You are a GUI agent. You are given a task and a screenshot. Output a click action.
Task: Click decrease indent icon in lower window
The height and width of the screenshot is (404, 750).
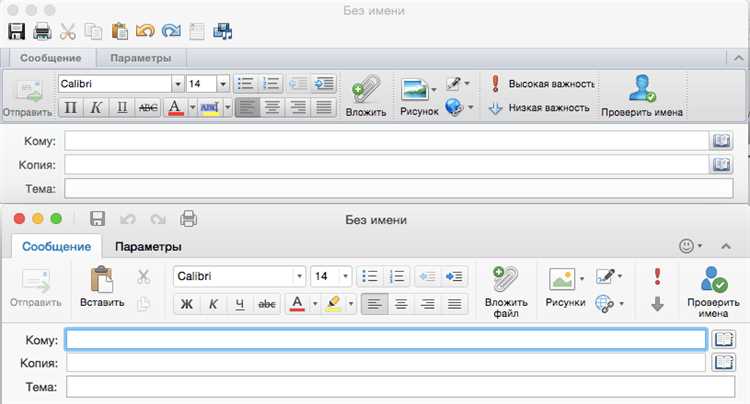click(427, 276)
